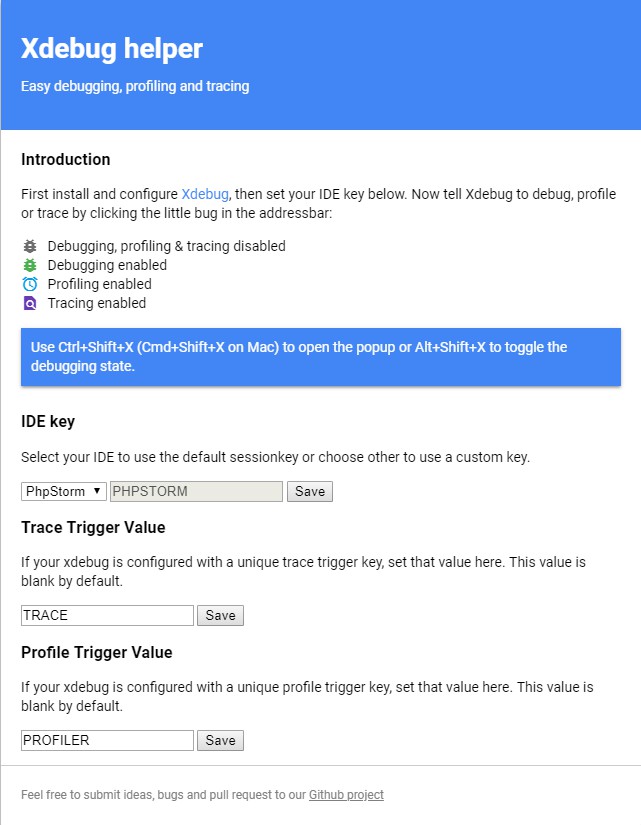Click the TRACE trigger input field
This screenshot has width=641, height=825.
pyautogui.click(x=106, y=615)
